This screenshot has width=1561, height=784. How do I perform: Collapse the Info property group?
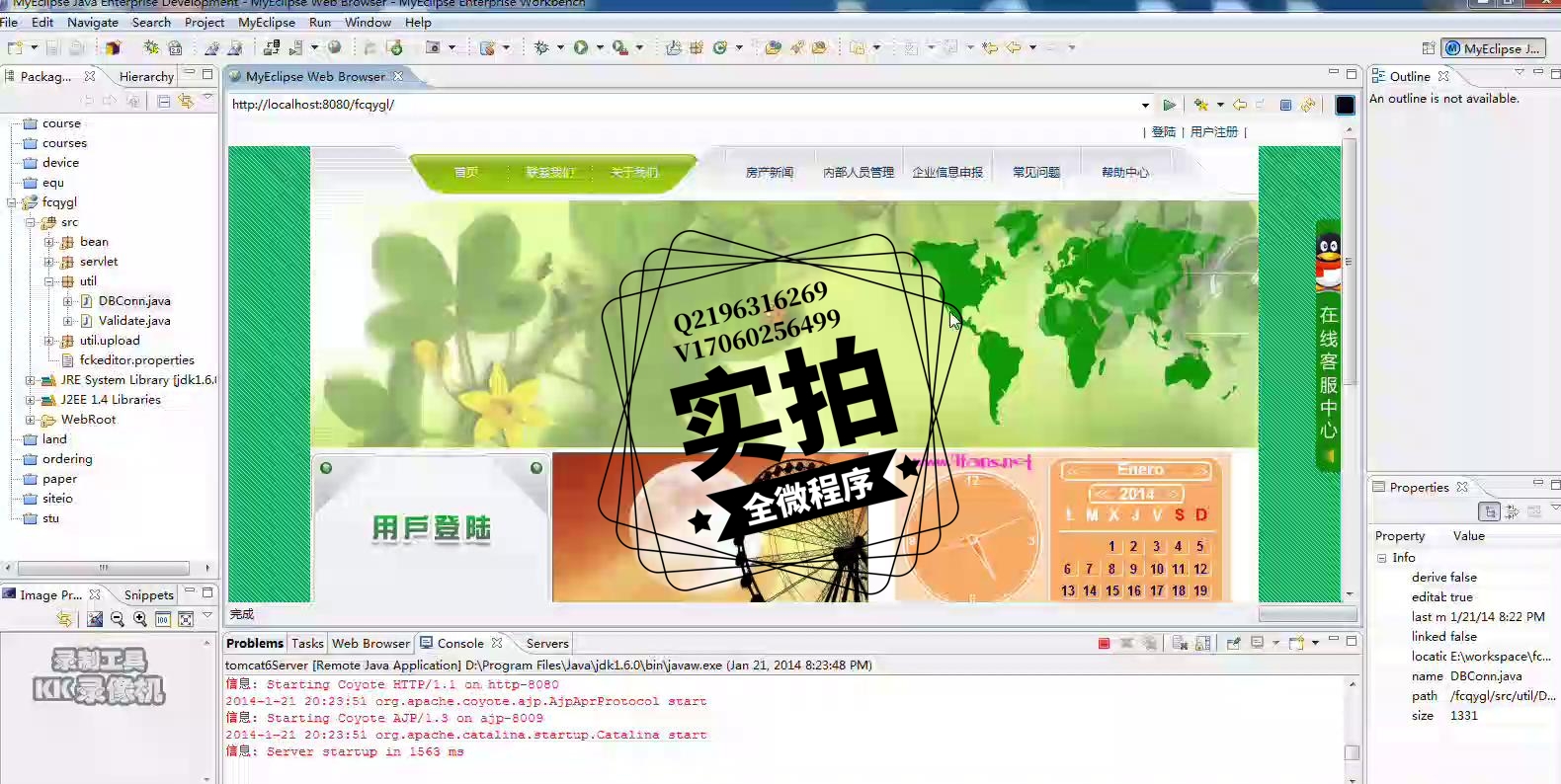click(1381, 558)
